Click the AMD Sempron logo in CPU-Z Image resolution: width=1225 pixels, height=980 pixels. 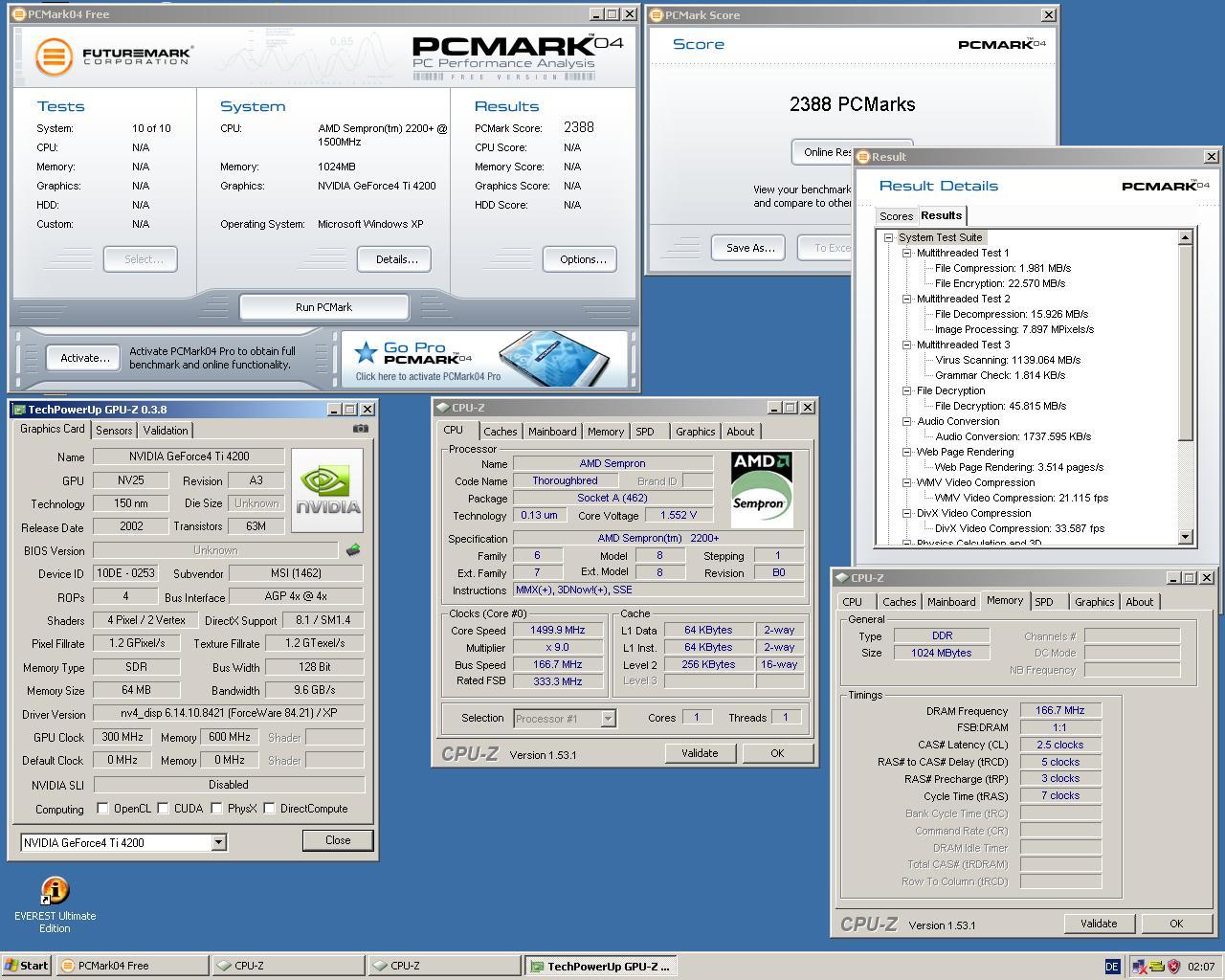pyautogui.click(x=762, y=489)
